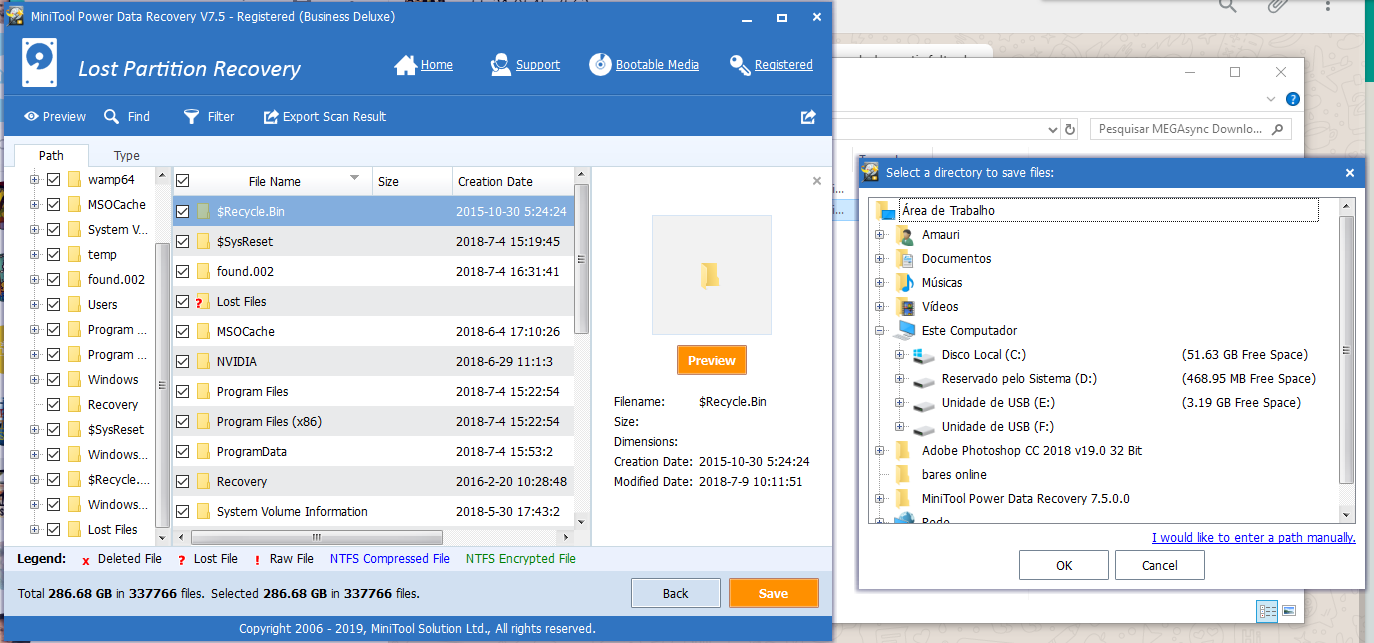The width and height of the screenshot is (1374, 643).
Task: Switch Explorer to details view
Action: pyautogui.click(x=1267, y=610)
